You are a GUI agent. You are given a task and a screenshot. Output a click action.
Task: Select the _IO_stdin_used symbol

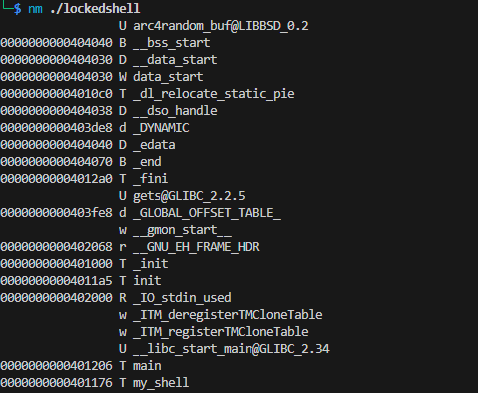click(x=182, y=297)
